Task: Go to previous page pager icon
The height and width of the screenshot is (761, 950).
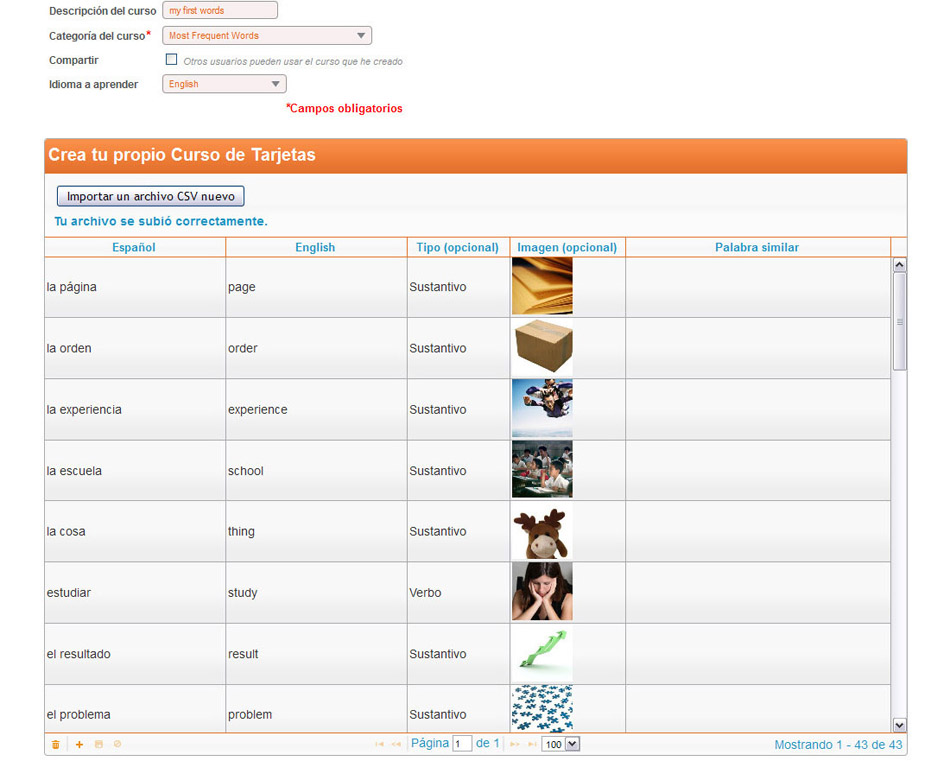Action: click(x=396, y=744)
